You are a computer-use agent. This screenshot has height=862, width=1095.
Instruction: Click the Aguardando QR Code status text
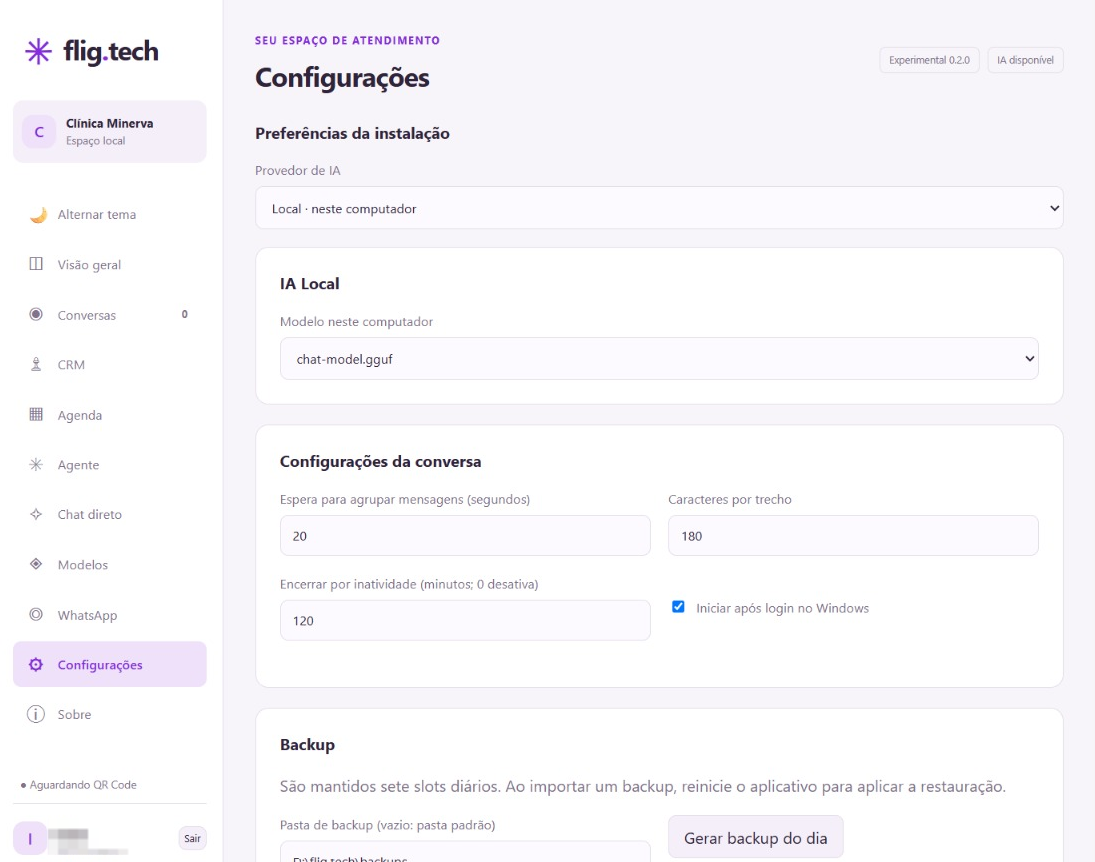point(82,784)
